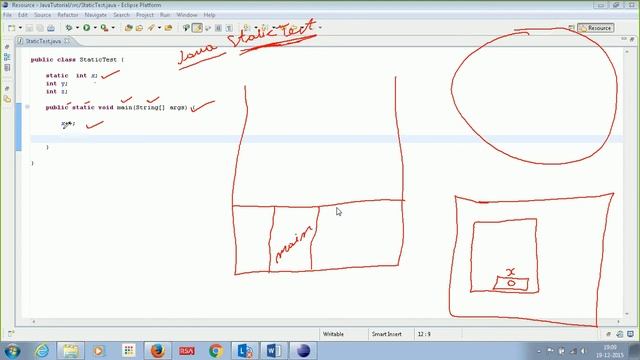The image size is (640, 360).
Task: Click the New file toolbar icon
Action: (x=11, y=28)
